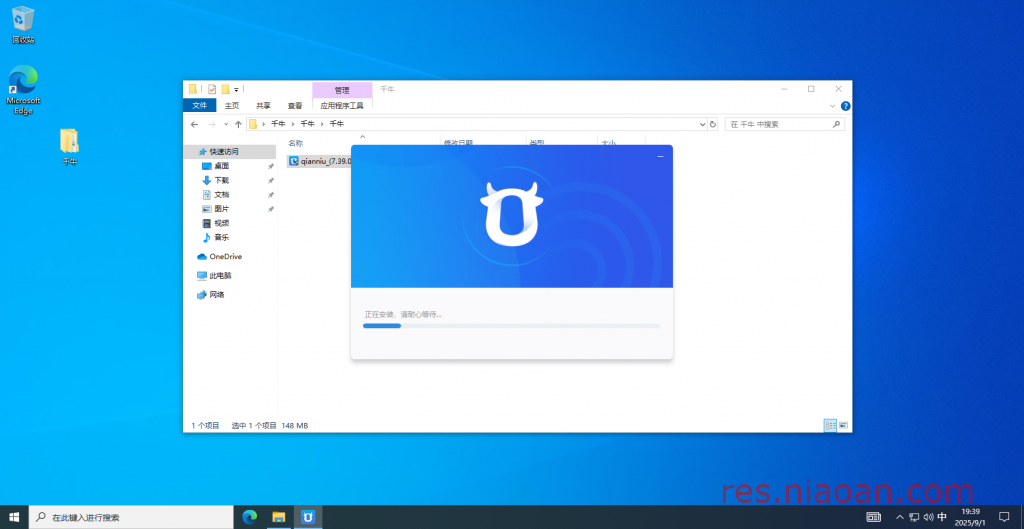Expand the ribbon with the chevron
1024x529 pixels.
click(833, 106)
